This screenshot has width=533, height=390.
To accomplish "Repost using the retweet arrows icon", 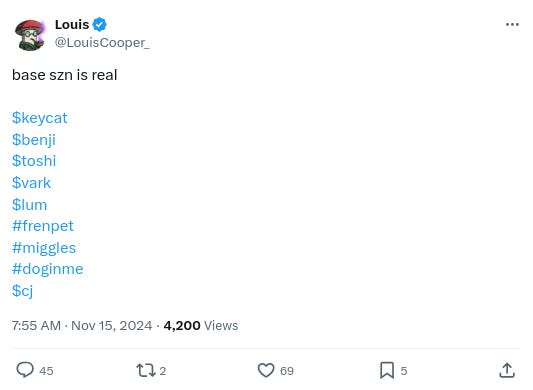I will (146, 370).
